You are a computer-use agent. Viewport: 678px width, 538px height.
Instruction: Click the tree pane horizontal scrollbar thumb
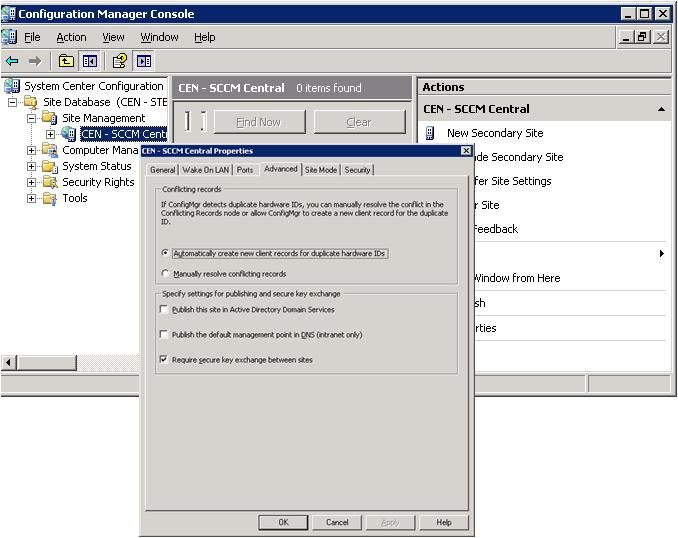[47, 362]
